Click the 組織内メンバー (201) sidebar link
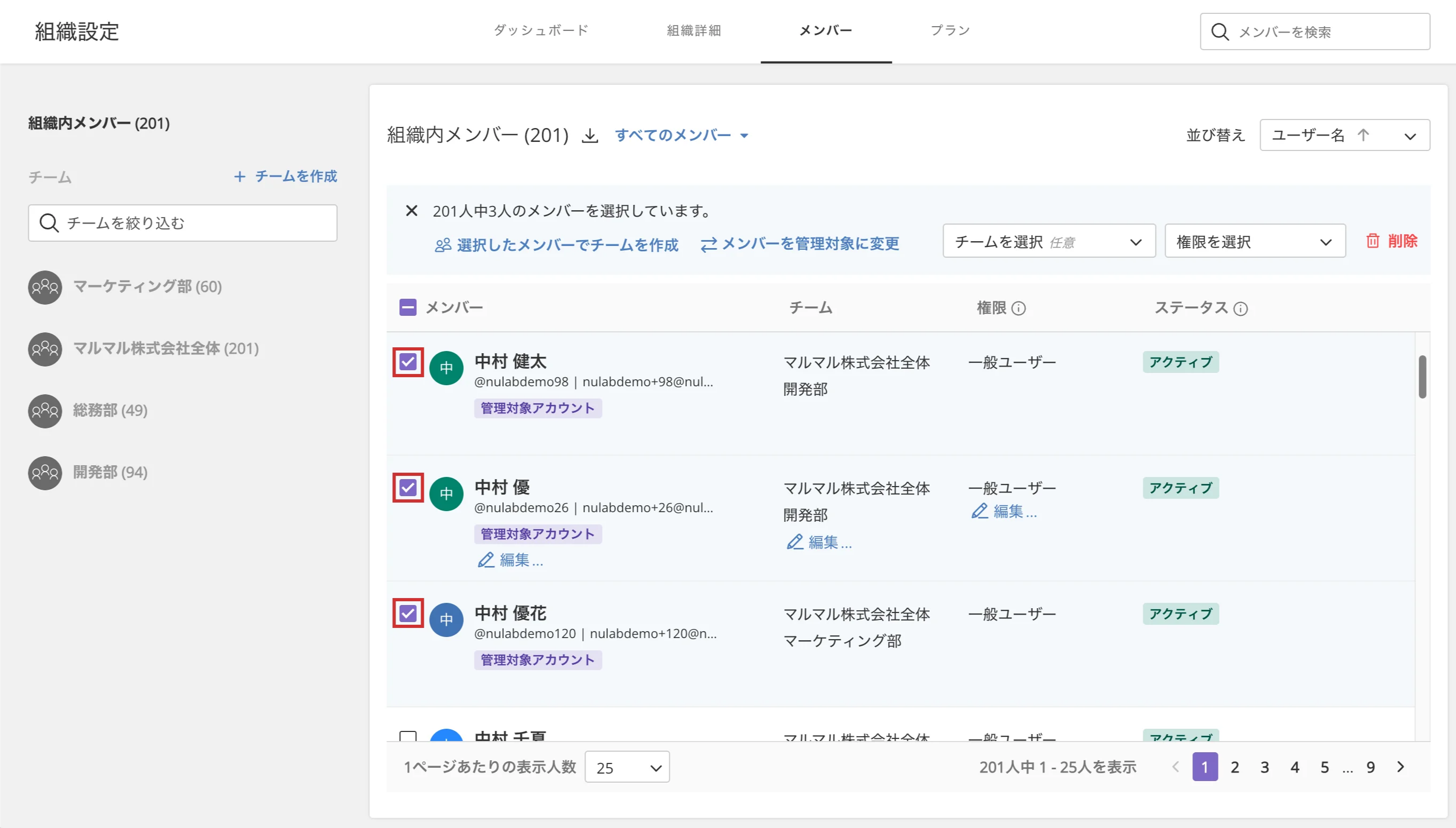1456x828 pixels. pos(99,123)
